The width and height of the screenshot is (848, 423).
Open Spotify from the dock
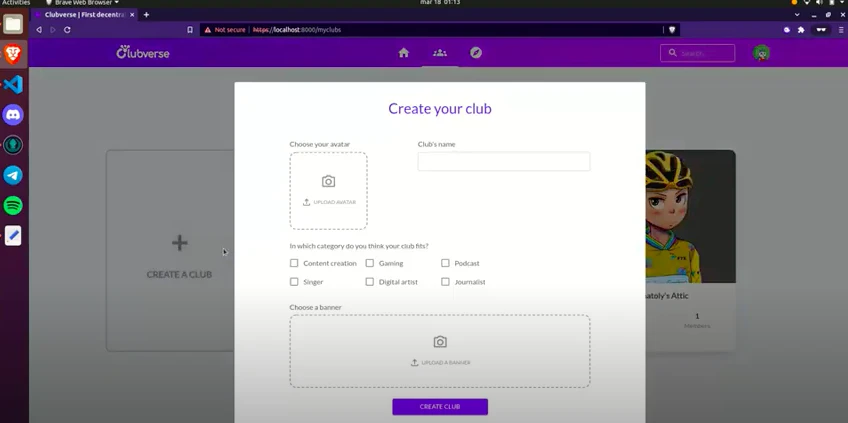(x=12, y=206)
